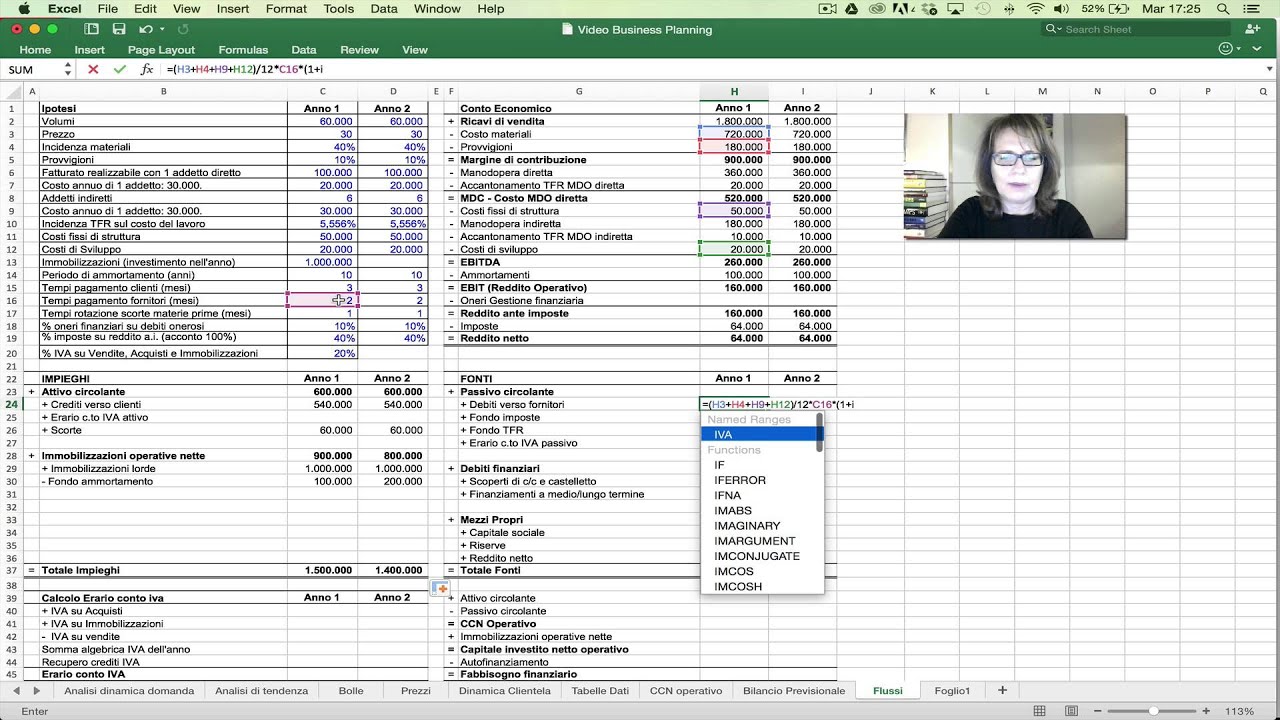Open the Undo history dropdown arrow
Screen dimensions: 1280x720
point(160,30)
